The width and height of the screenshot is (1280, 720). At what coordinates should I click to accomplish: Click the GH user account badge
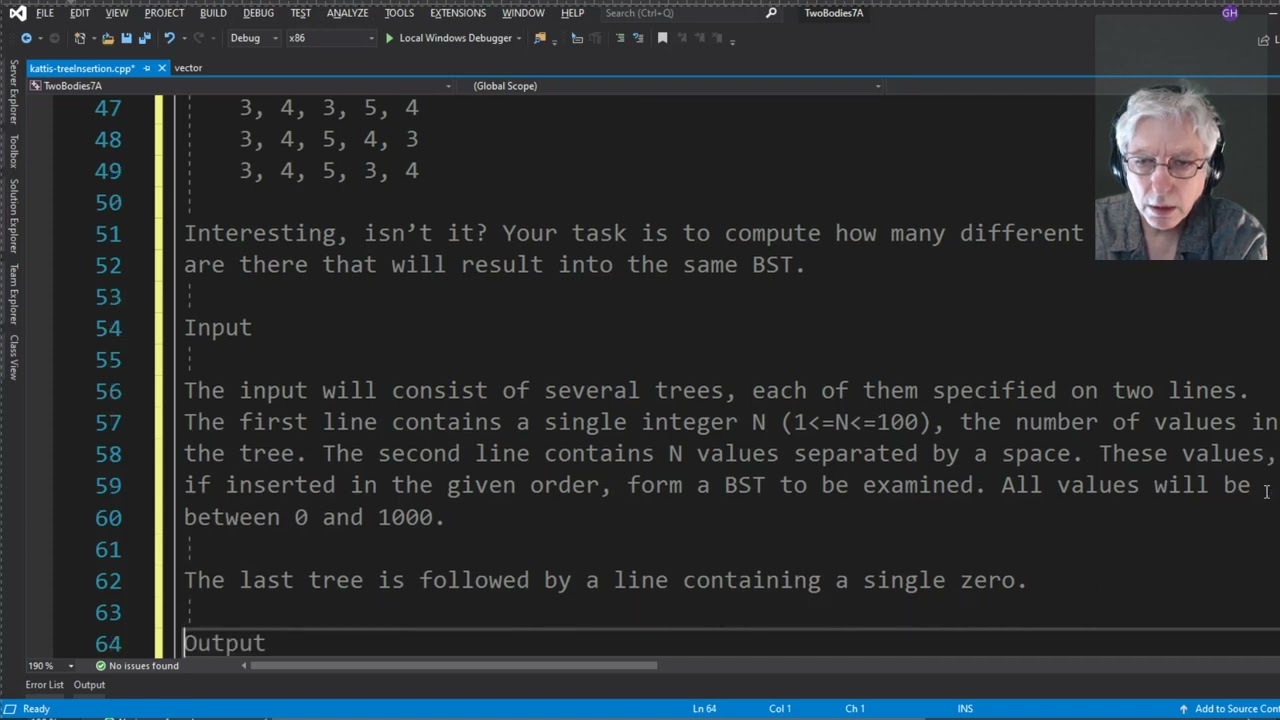1230,13
